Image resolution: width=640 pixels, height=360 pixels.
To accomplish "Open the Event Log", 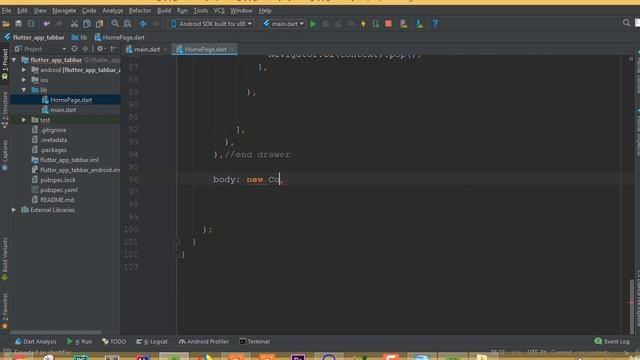I will (613, 342).
